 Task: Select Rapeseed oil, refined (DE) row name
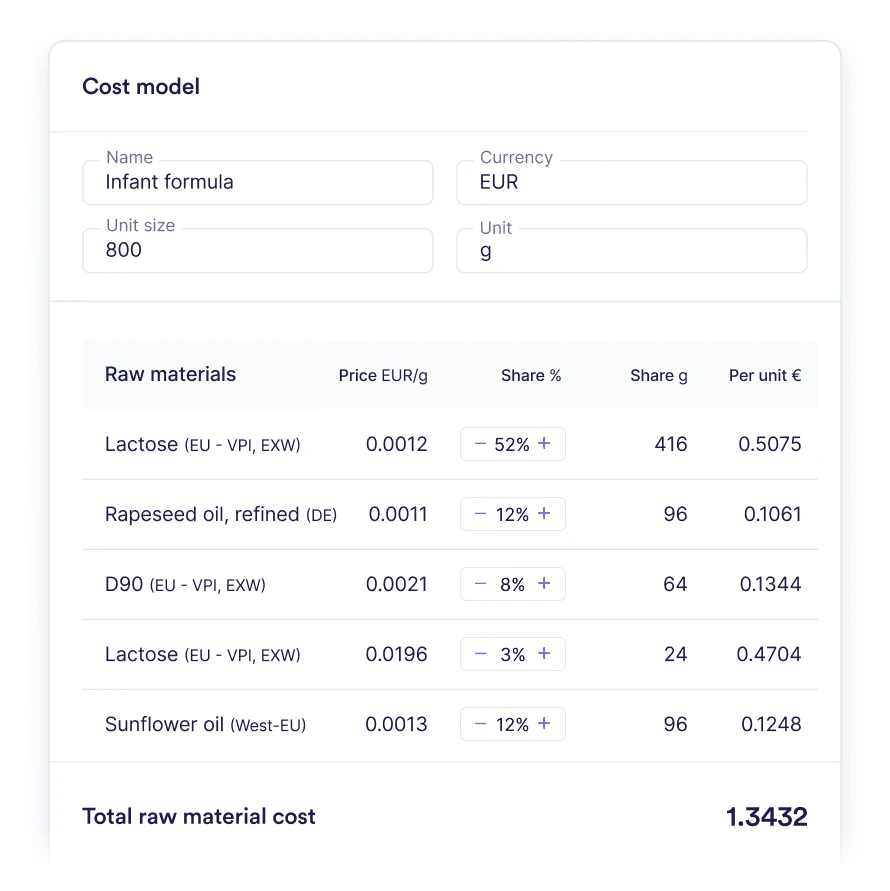(221, 514)
